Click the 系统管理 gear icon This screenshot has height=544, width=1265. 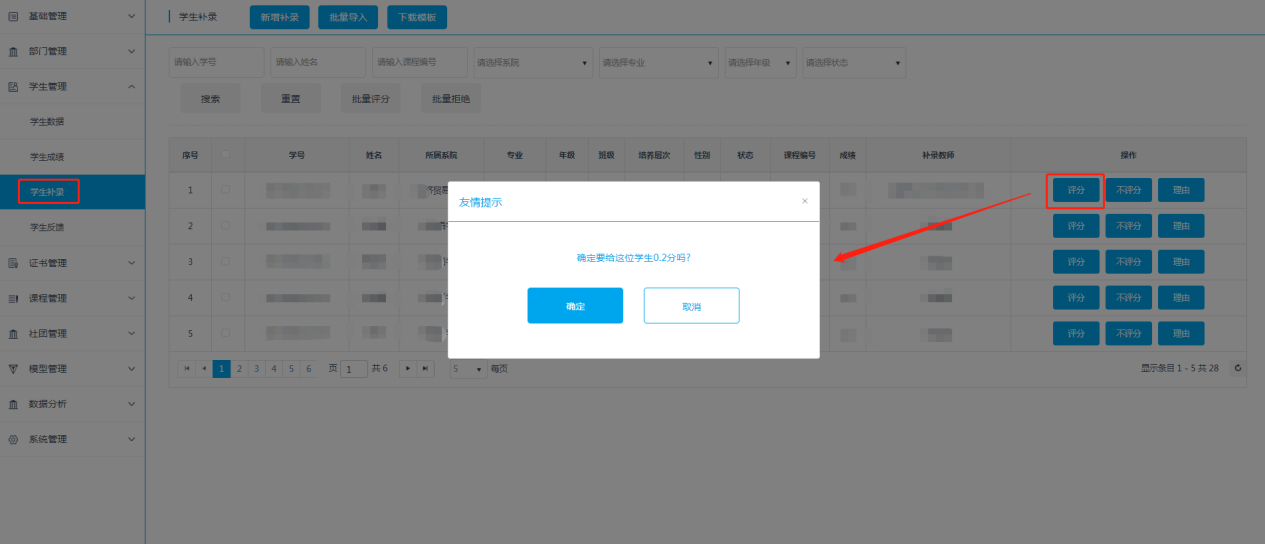click(x=13, y=439)
